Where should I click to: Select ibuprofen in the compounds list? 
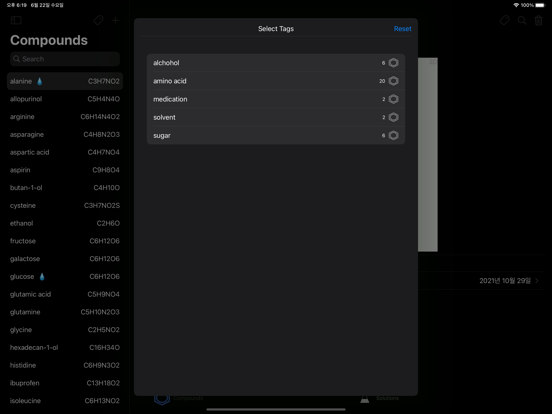coord(65,383)
